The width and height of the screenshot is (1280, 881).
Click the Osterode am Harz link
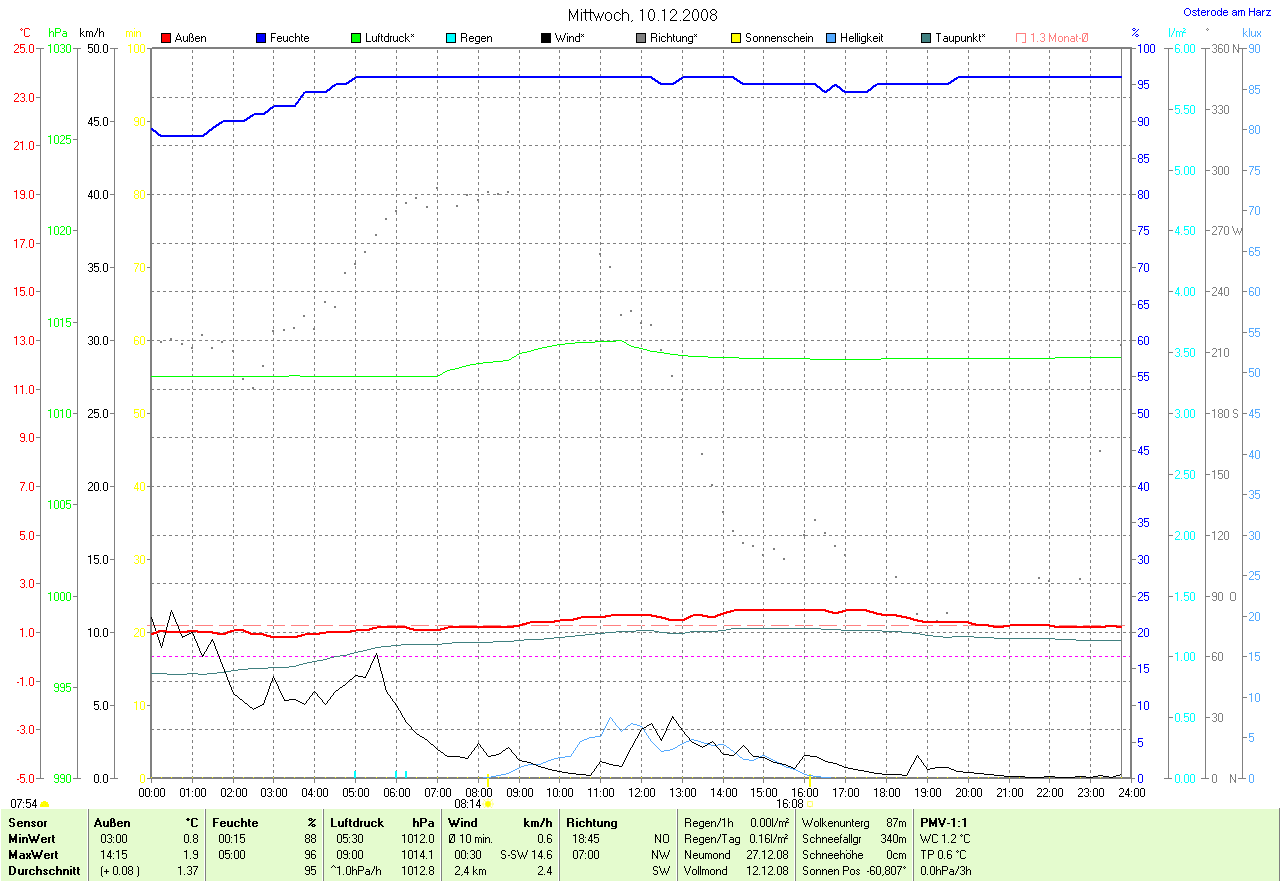pos(1229,12)
